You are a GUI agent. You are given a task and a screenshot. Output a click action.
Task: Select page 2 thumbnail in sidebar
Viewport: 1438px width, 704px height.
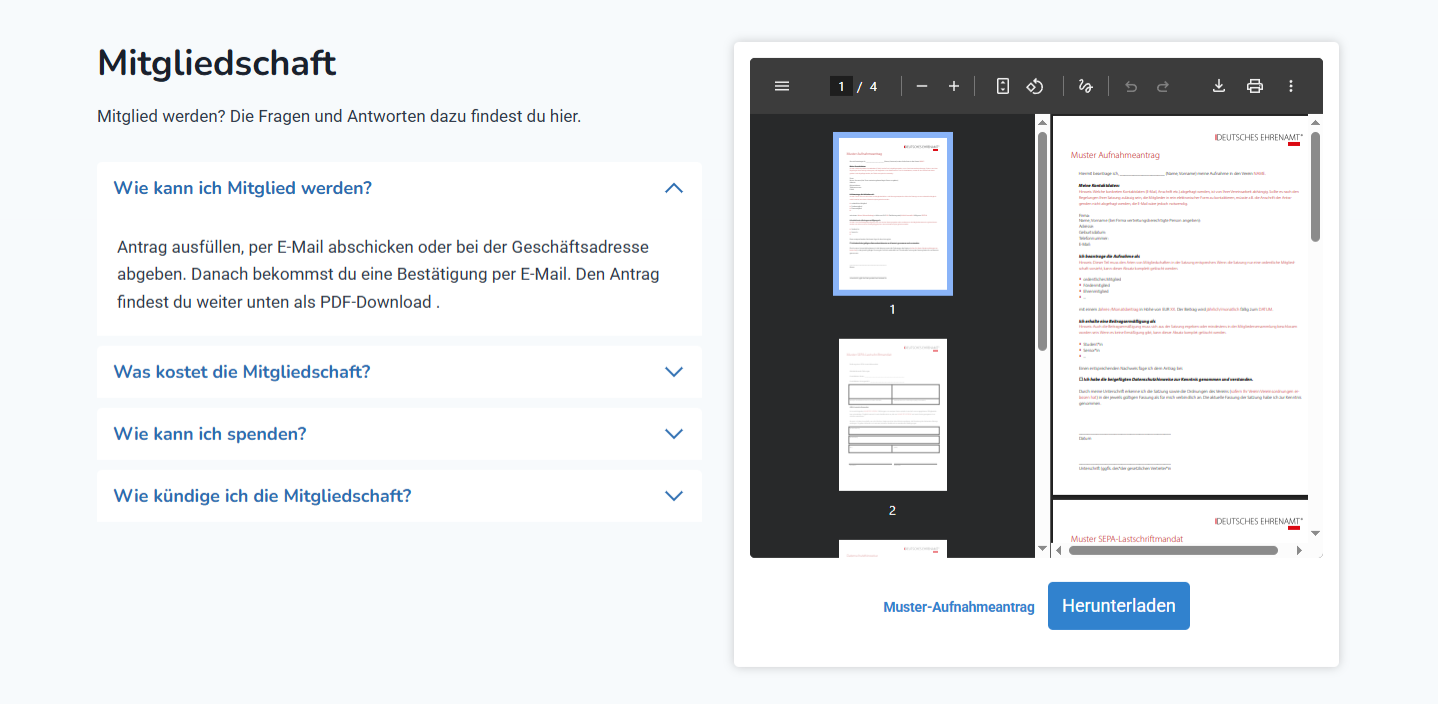pyautogui.click(x=892, y=414)
